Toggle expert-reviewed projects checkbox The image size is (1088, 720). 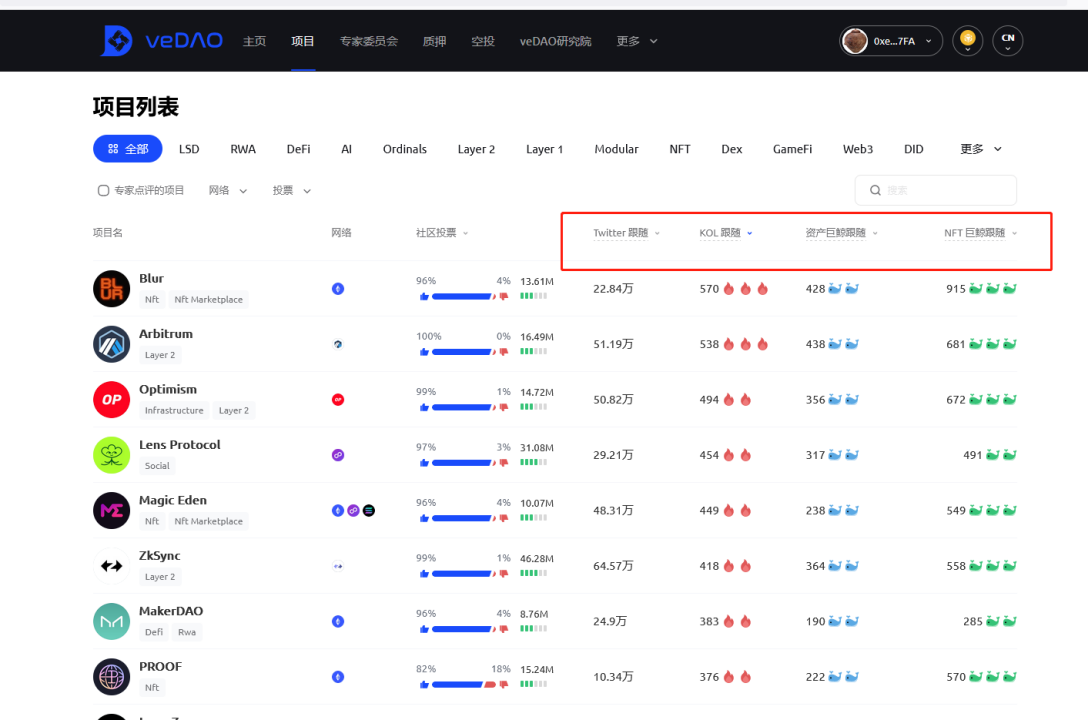(x=103, y=190)
